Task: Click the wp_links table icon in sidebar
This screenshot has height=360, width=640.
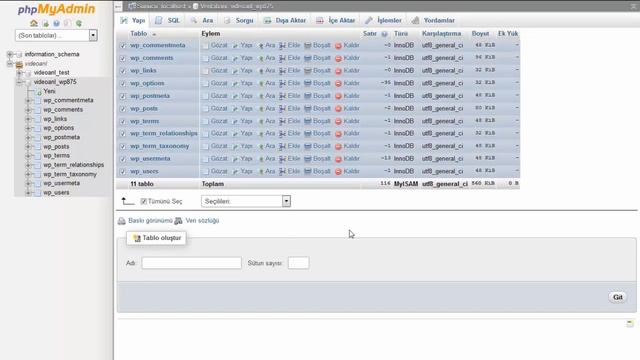Action: [38, 119]
